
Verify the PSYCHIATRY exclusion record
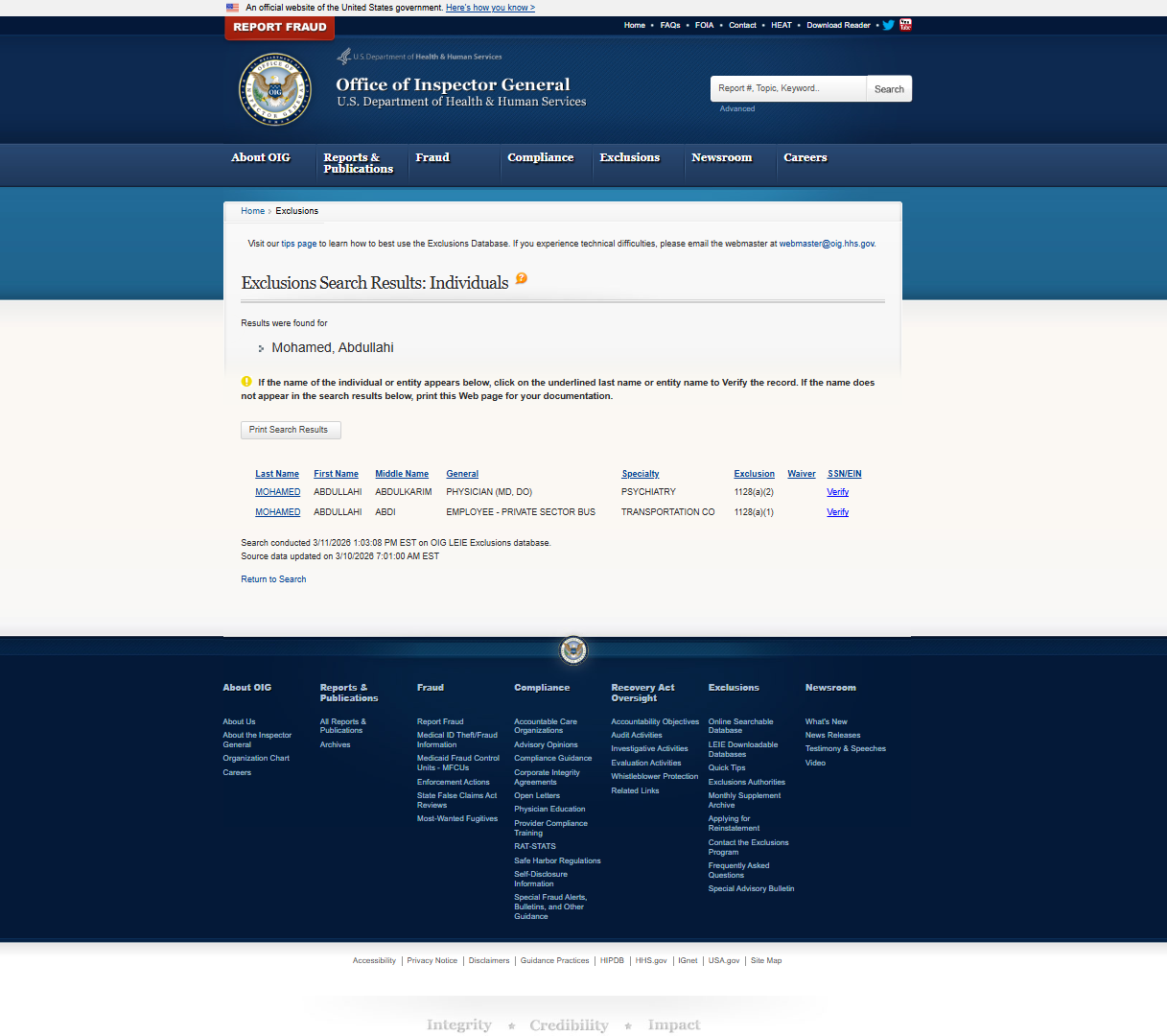(837, 491)
